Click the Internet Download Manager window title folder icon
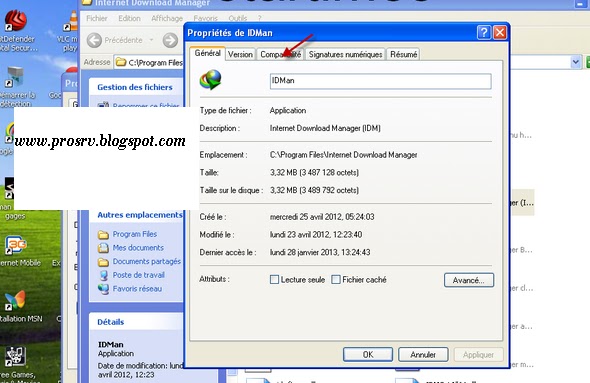This screenshot has height=383, width=590. click(87, 2)
